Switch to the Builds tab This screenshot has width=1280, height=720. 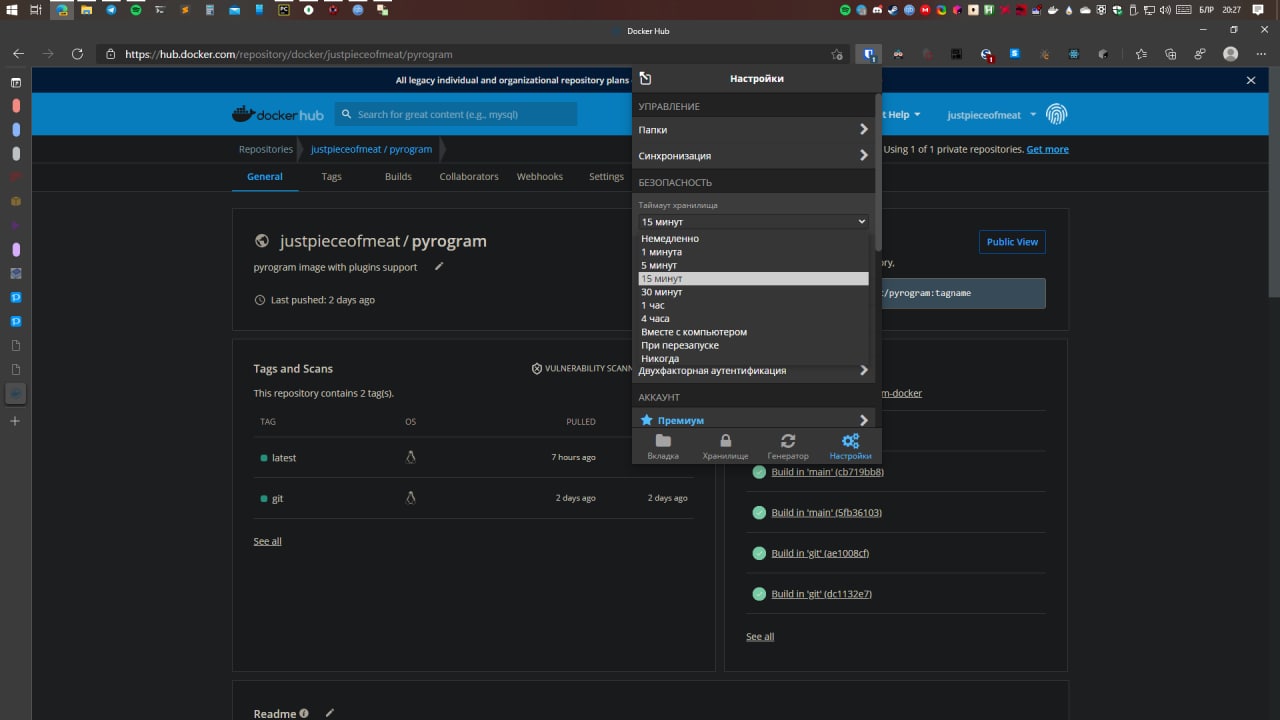click(x=398, y=176)
